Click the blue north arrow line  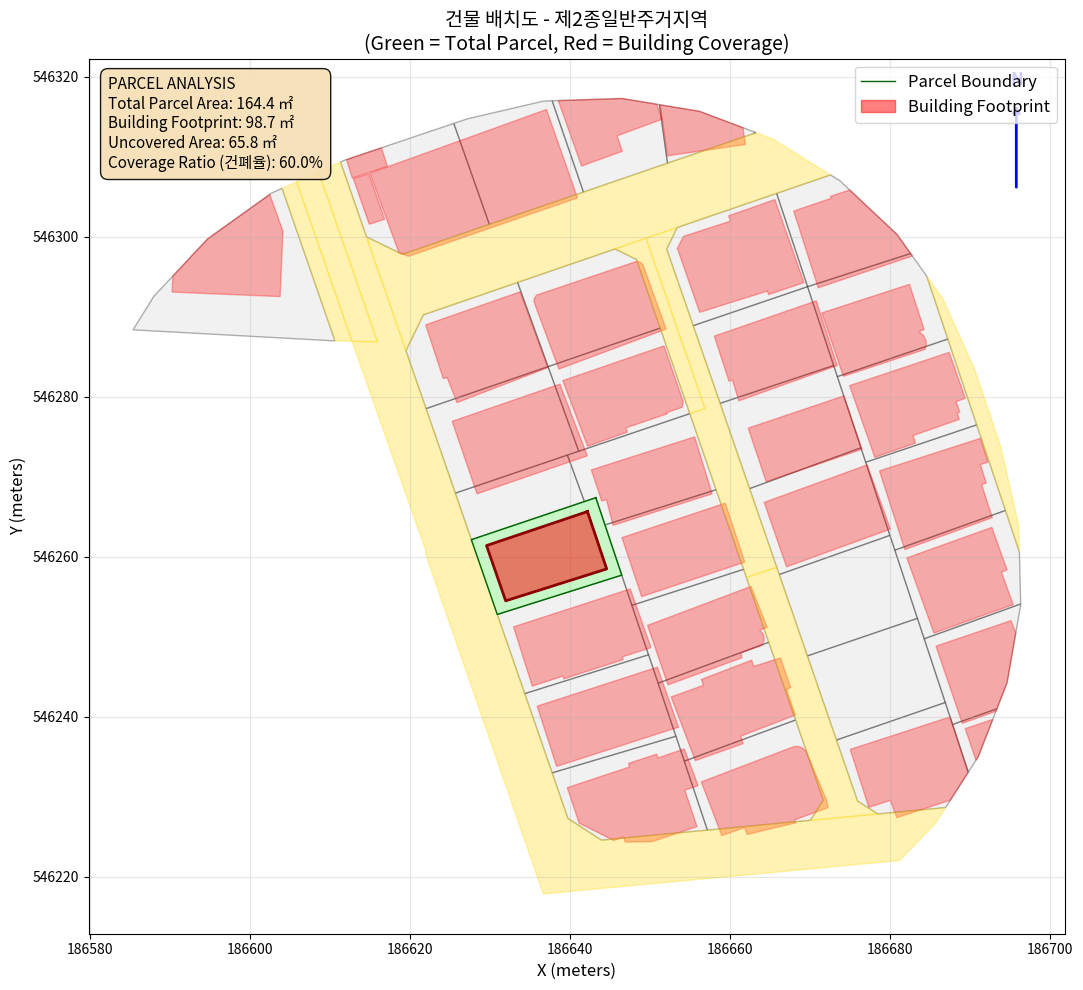1016,150
